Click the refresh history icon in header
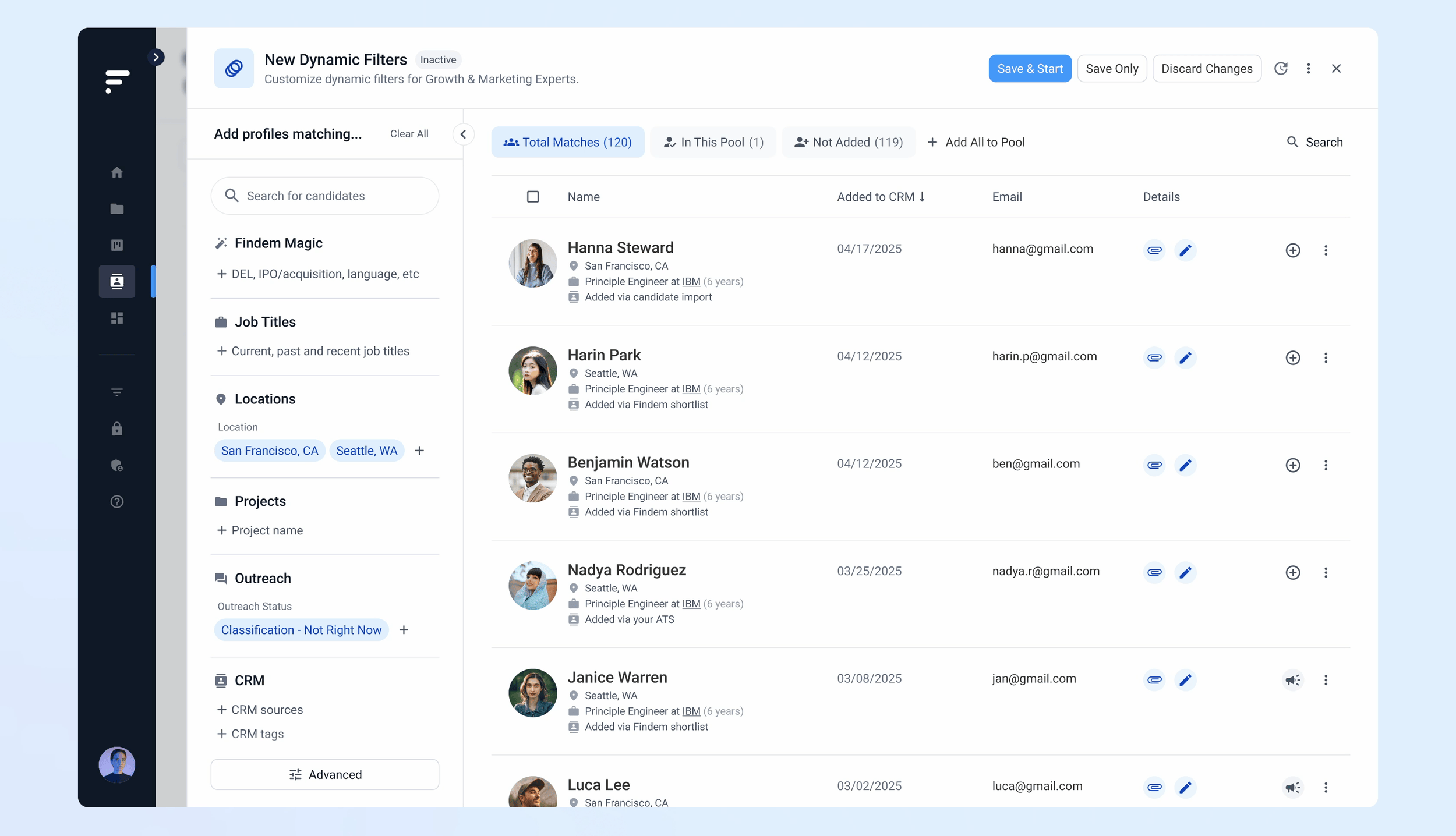Screen dimensions: 1456x836 1281,69
